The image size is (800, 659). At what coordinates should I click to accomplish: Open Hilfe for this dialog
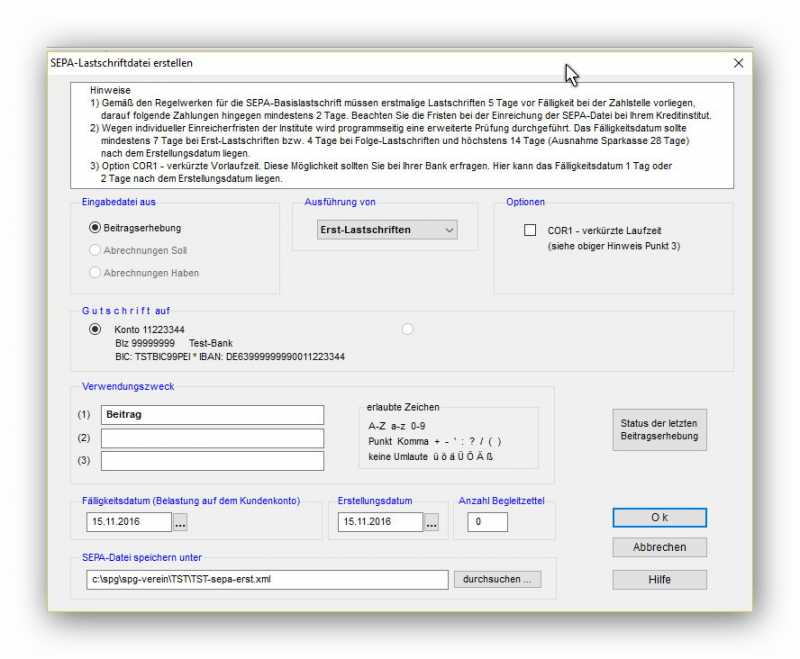[659, 580]
